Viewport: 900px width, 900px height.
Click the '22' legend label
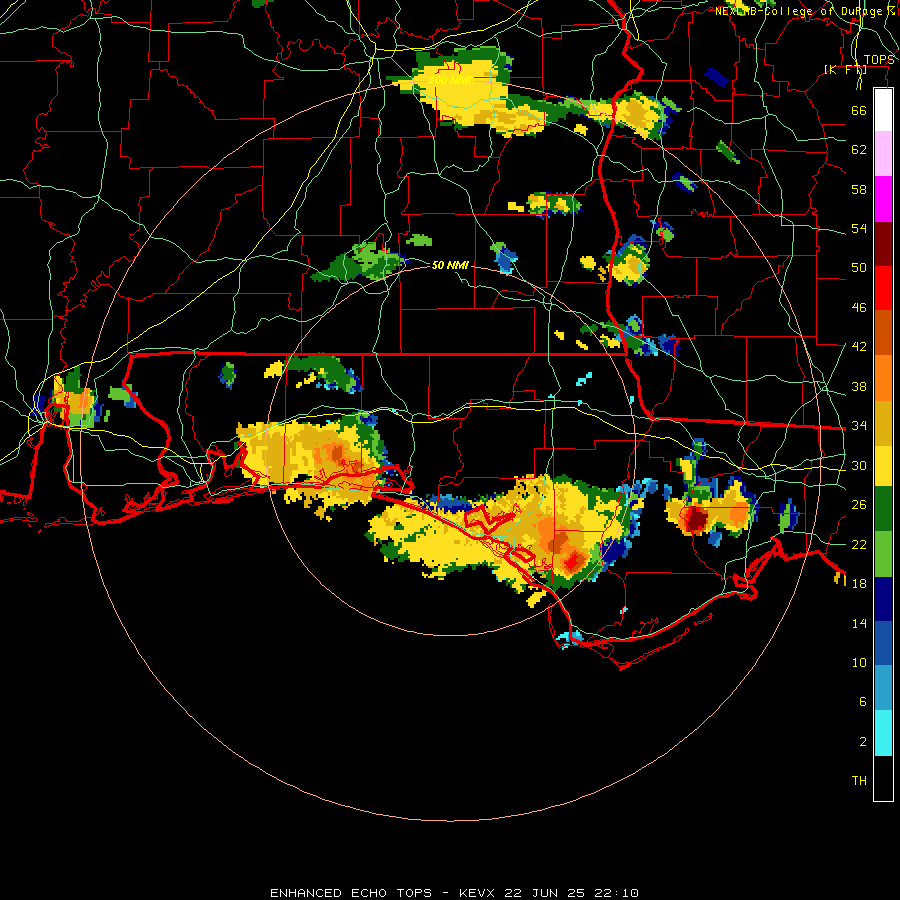tap(859, 544)
